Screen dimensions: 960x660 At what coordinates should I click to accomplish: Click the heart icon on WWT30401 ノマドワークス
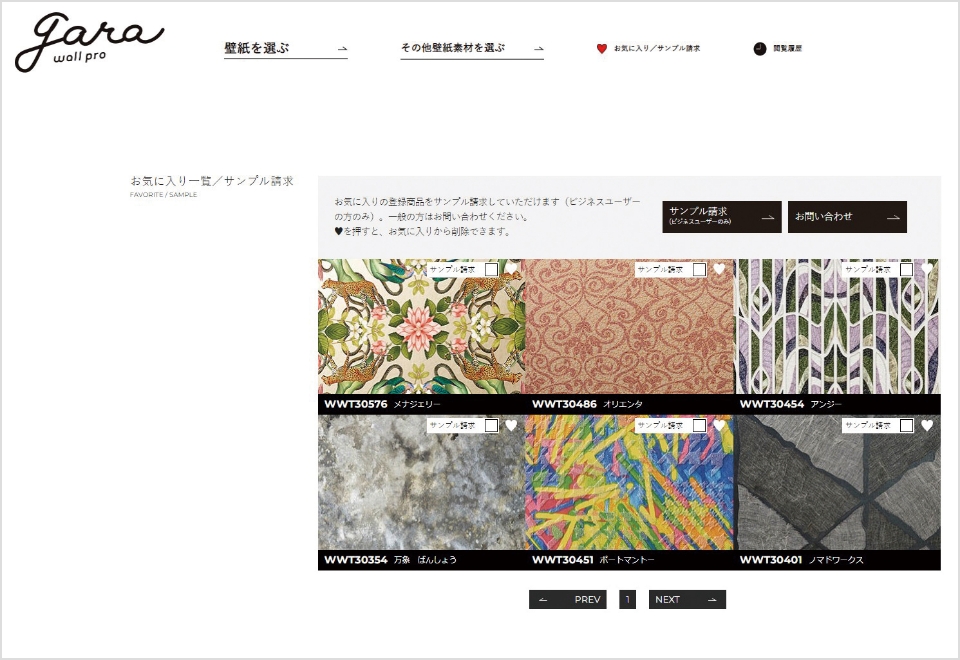click(927, 425)
